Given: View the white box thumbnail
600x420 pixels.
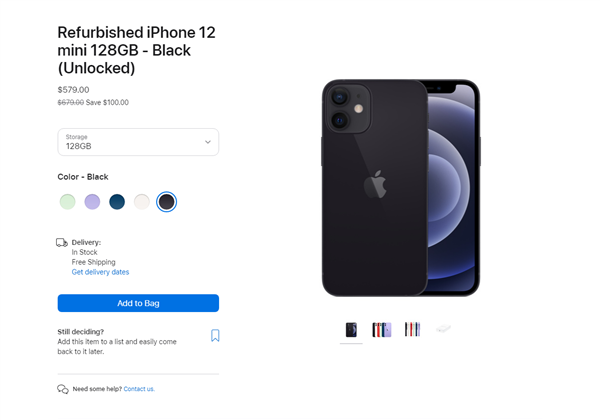Looking at the screenshot, I should coord(443,329).
